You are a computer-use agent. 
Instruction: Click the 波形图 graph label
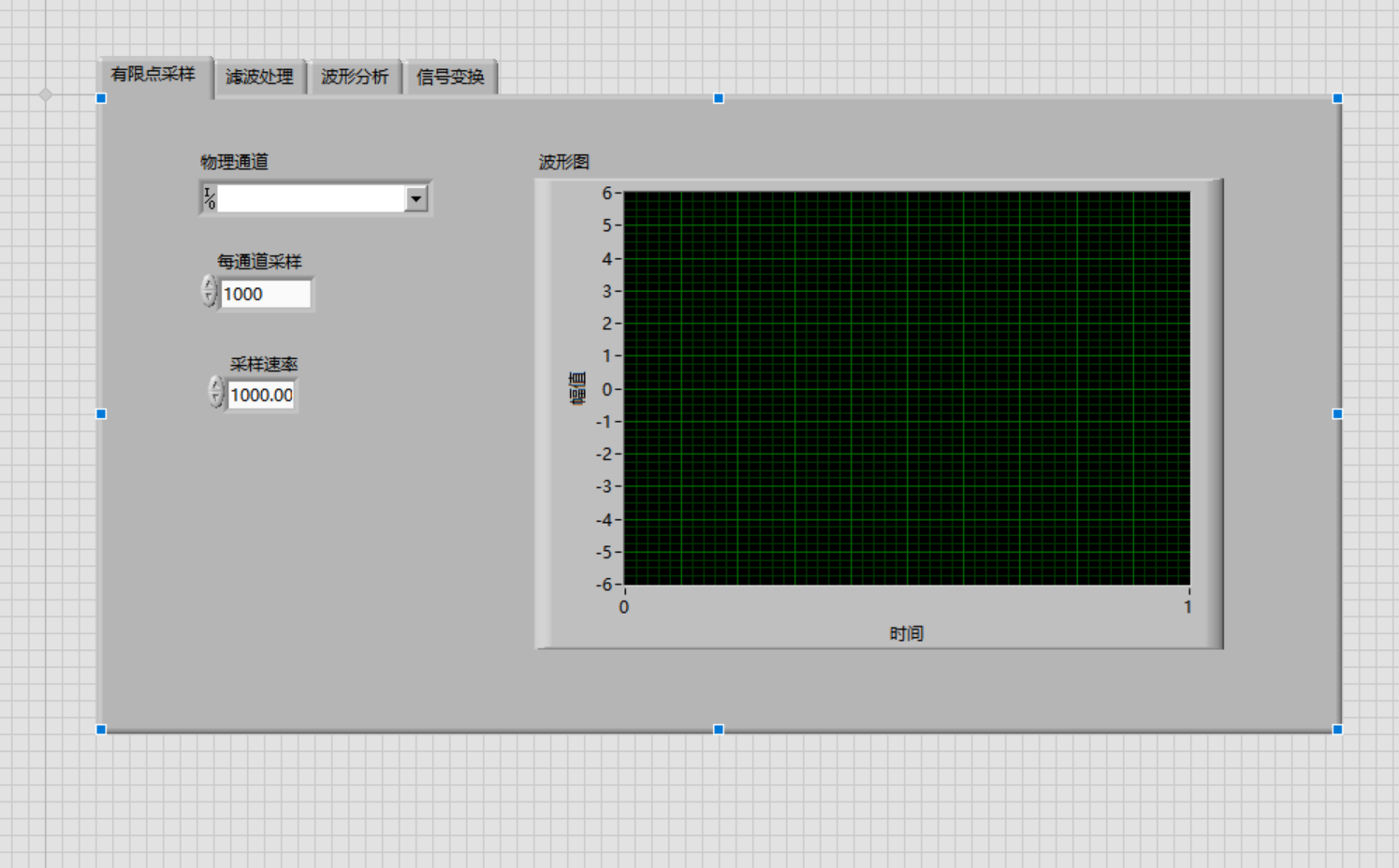(x=564, y=162)
